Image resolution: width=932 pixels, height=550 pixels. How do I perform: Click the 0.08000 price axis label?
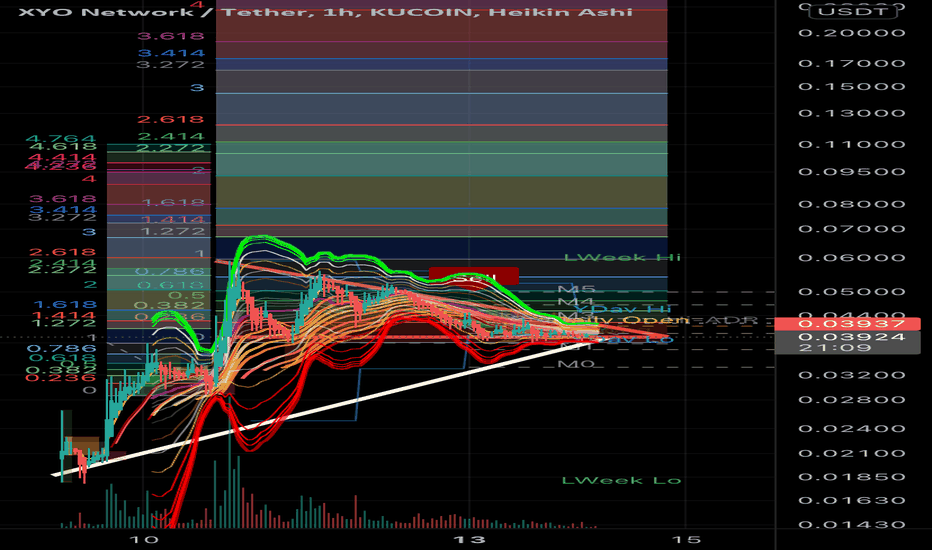[852, 205]
